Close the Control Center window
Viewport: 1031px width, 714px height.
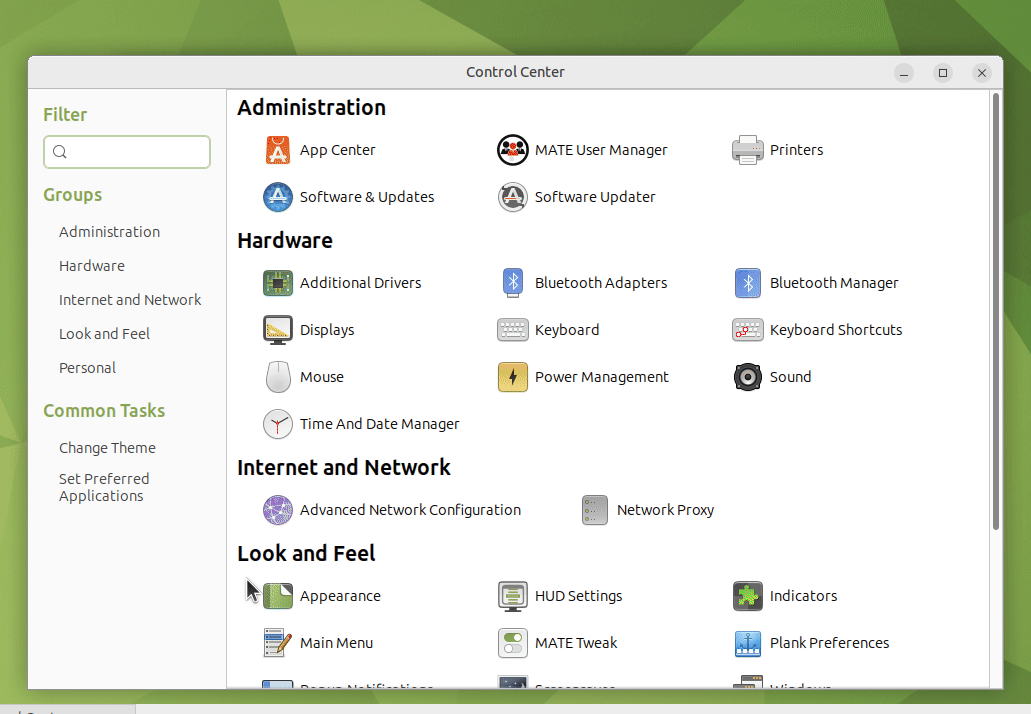click(x=982, y=73)
